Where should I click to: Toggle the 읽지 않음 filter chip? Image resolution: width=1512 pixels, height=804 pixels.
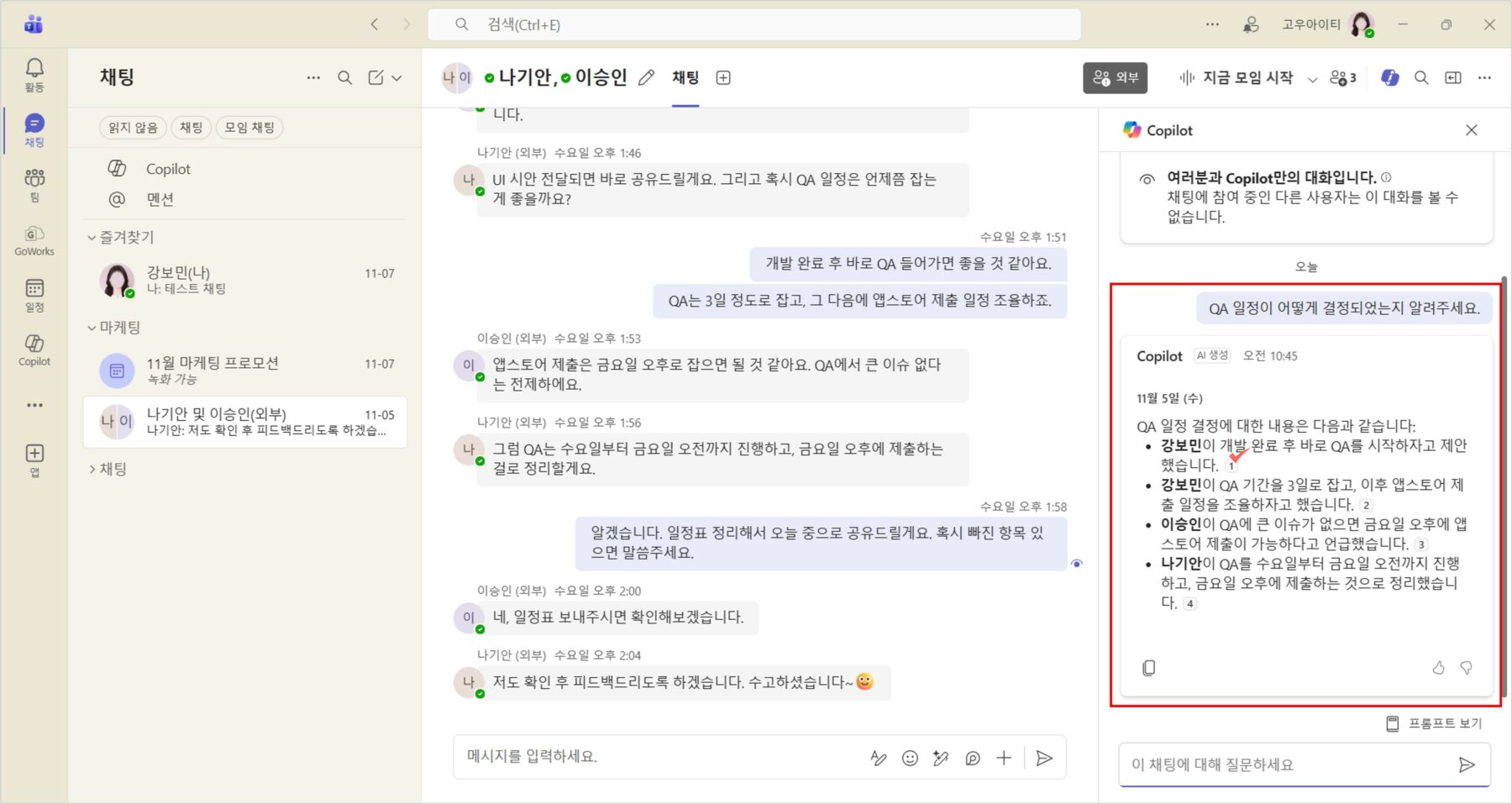click(x=133, y=128)
